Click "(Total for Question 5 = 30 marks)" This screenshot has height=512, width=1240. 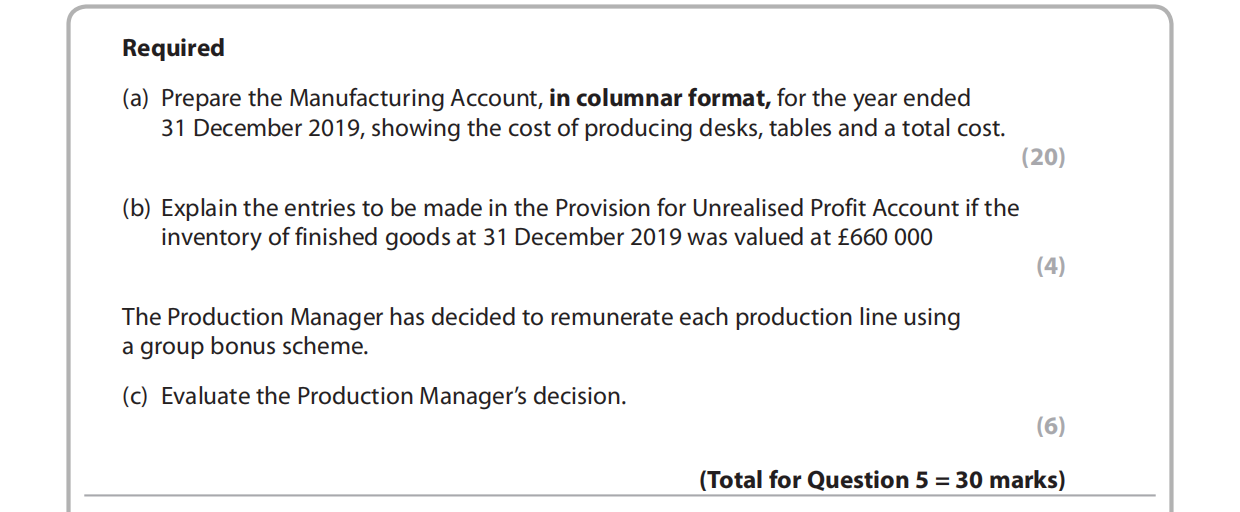pos(881,480)
